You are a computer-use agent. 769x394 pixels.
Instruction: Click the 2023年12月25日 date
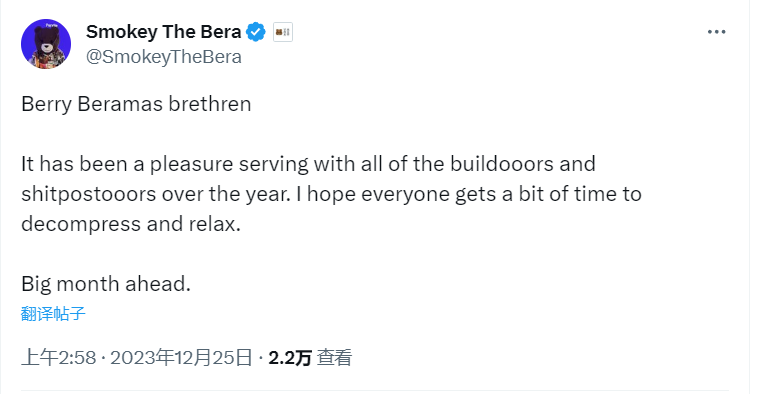coord(181,358)
